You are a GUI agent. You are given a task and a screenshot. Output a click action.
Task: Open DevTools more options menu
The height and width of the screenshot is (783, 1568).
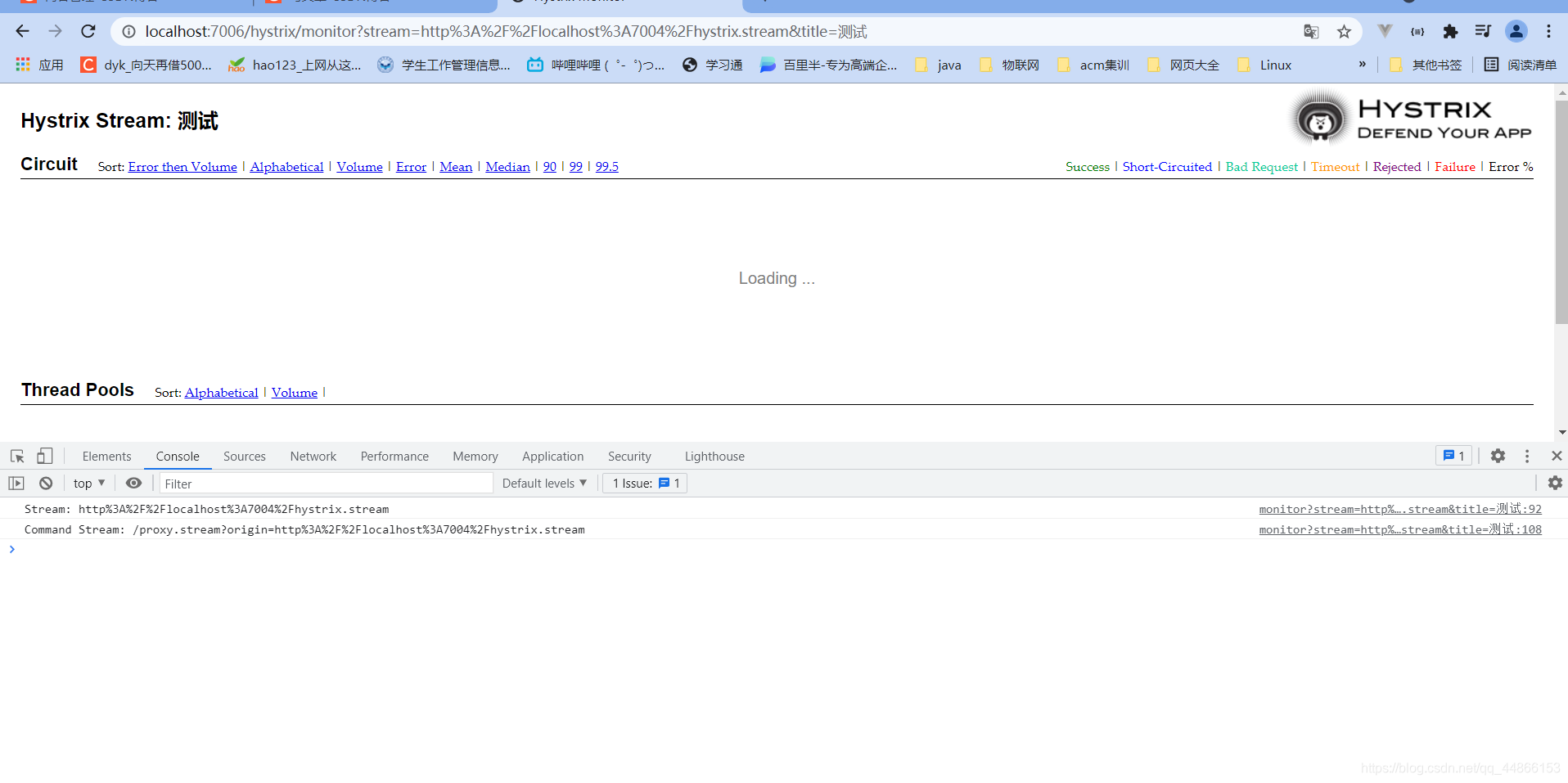click(1527, 456)
